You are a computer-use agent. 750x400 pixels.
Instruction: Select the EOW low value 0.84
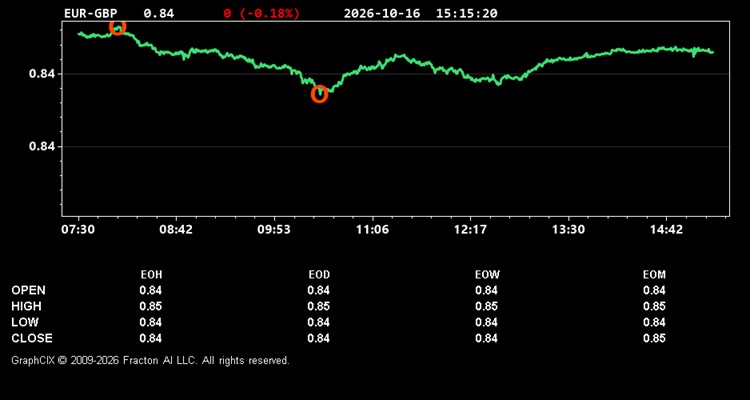coord(486,322)
